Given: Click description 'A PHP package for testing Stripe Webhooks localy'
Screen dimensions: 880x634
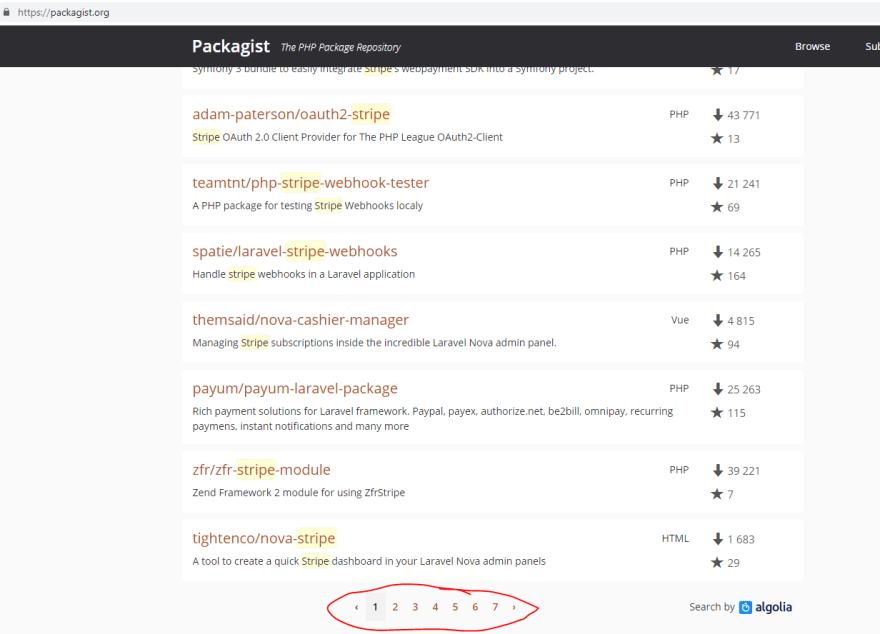Looking at the screenshot, I should coord(308,205).
